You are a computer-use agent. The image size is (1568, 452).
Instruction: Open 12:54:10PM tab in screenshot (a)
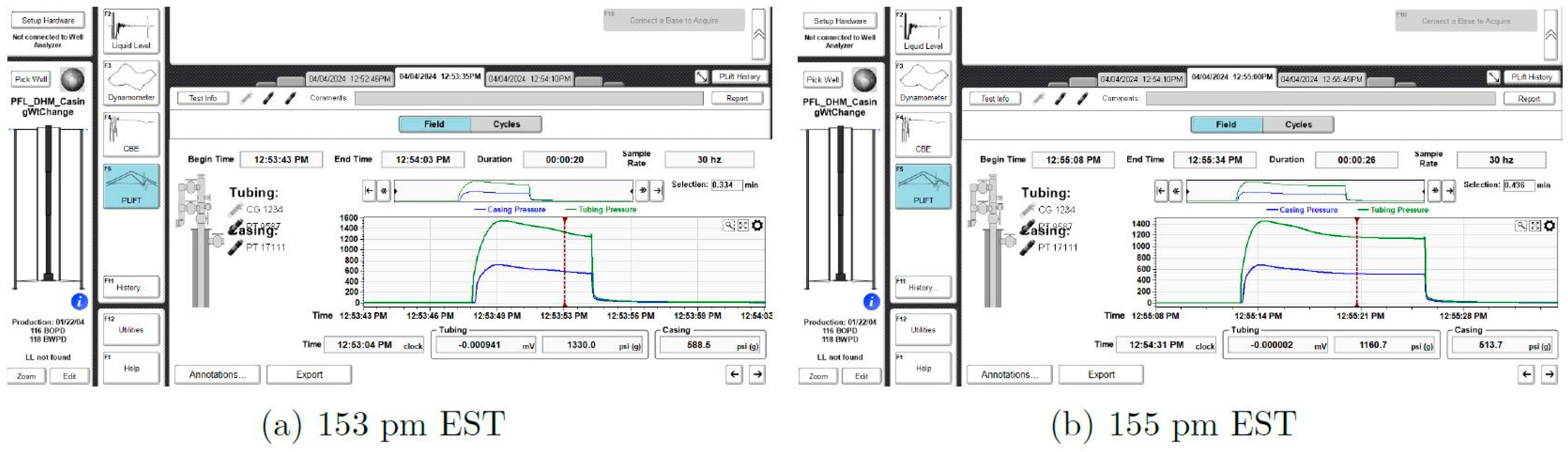pyautogui.click(x=530, y=79)
